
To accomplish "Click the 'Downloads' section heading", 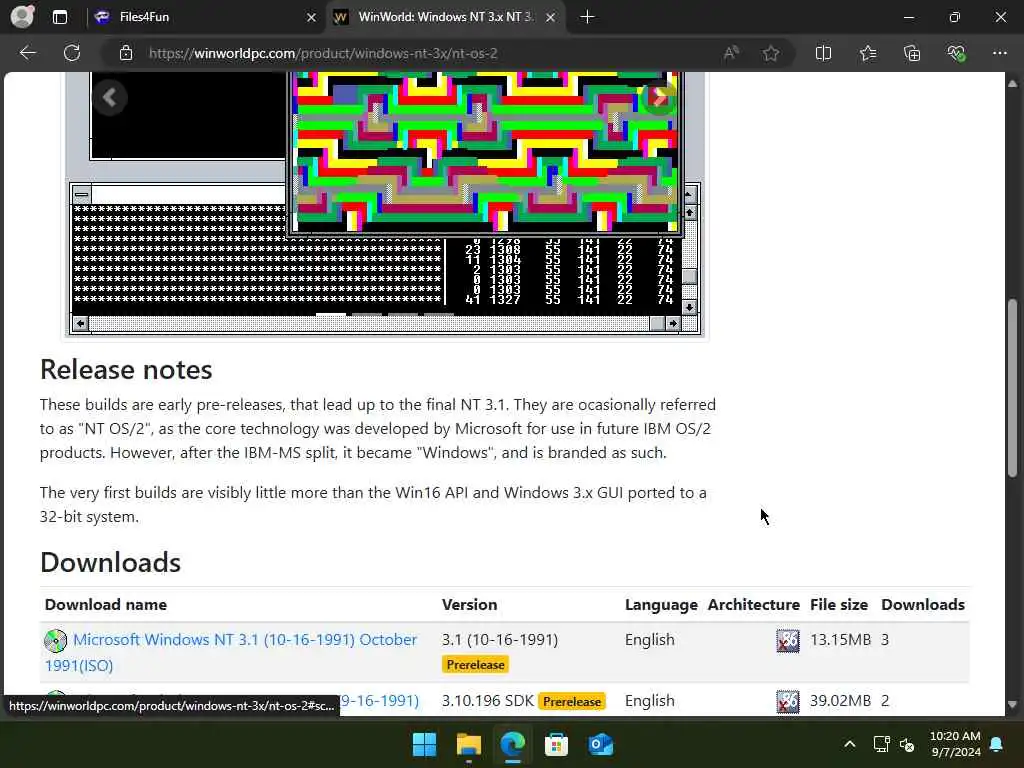I will [110, 563].
